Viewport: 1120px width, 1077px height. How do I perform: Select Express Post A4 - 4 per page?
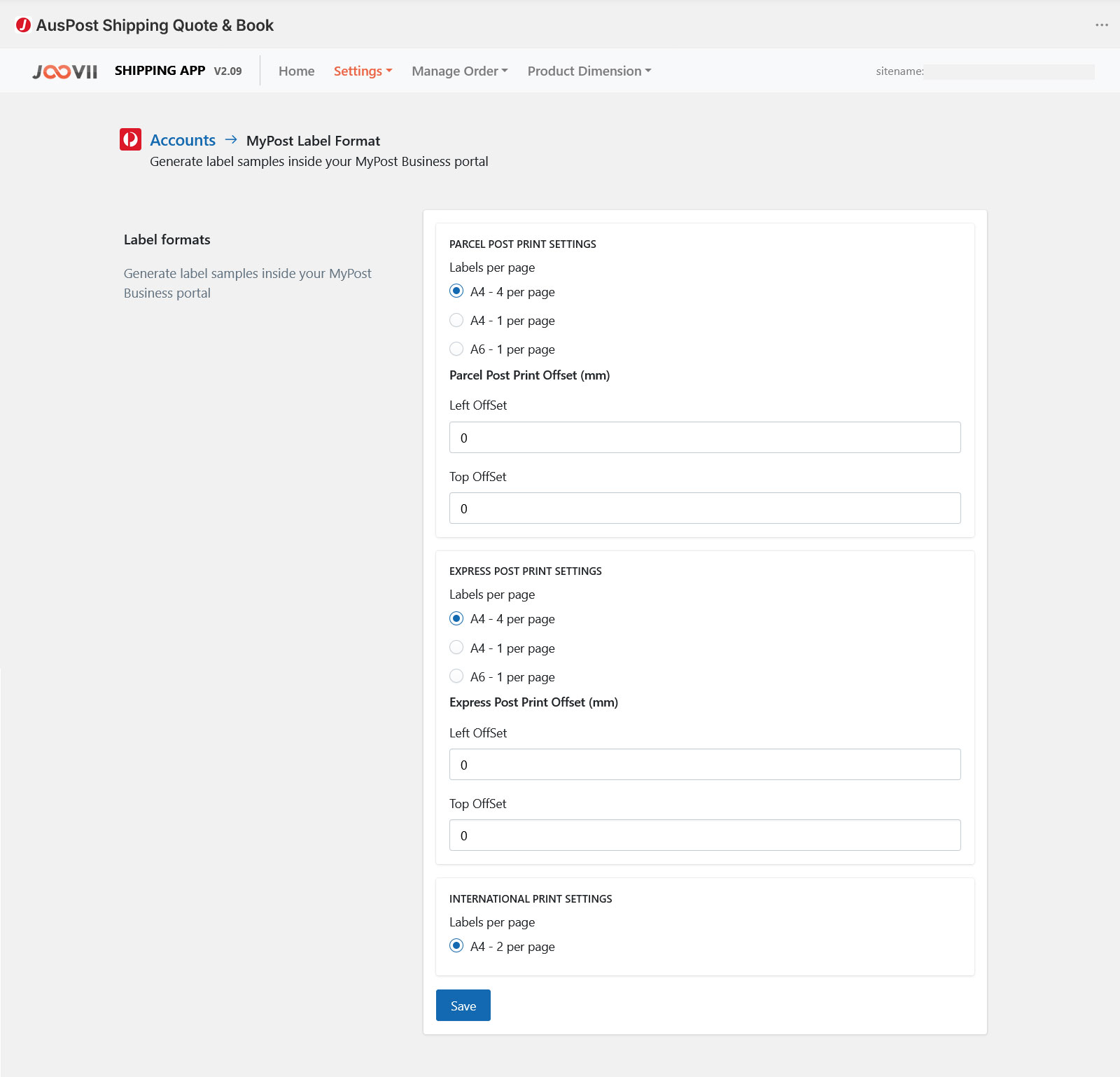pyautogui.click(x=456, y=618)
